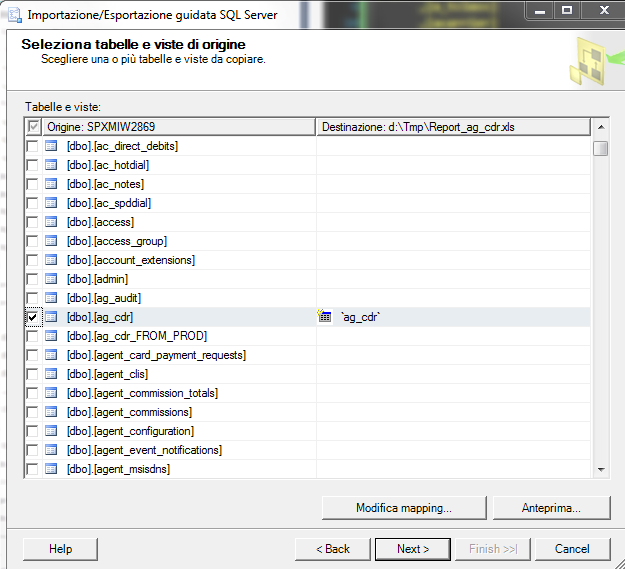Click table icon beside agent_commissions

pos(51,412)
